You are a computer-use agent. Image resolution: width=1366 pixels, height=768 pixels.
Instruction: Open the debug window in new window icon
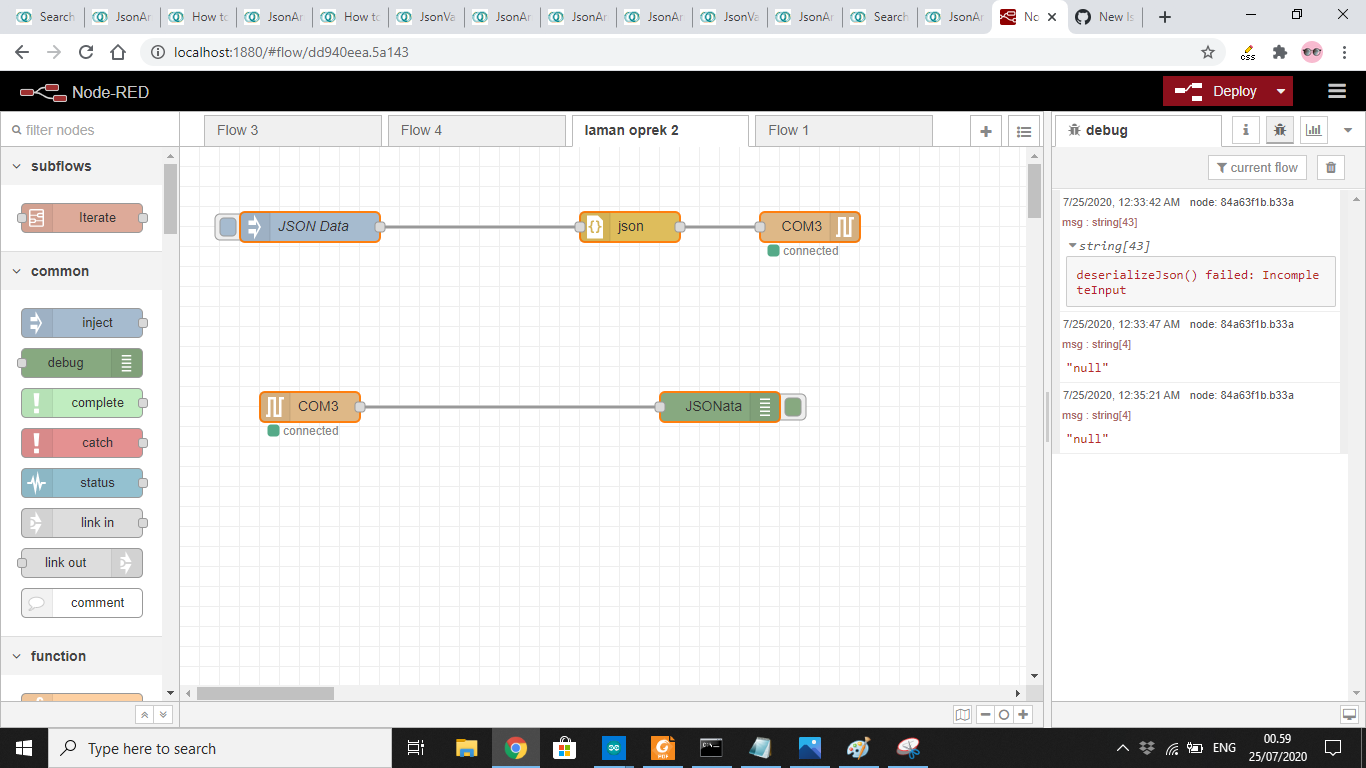[x=1348, y=714]
